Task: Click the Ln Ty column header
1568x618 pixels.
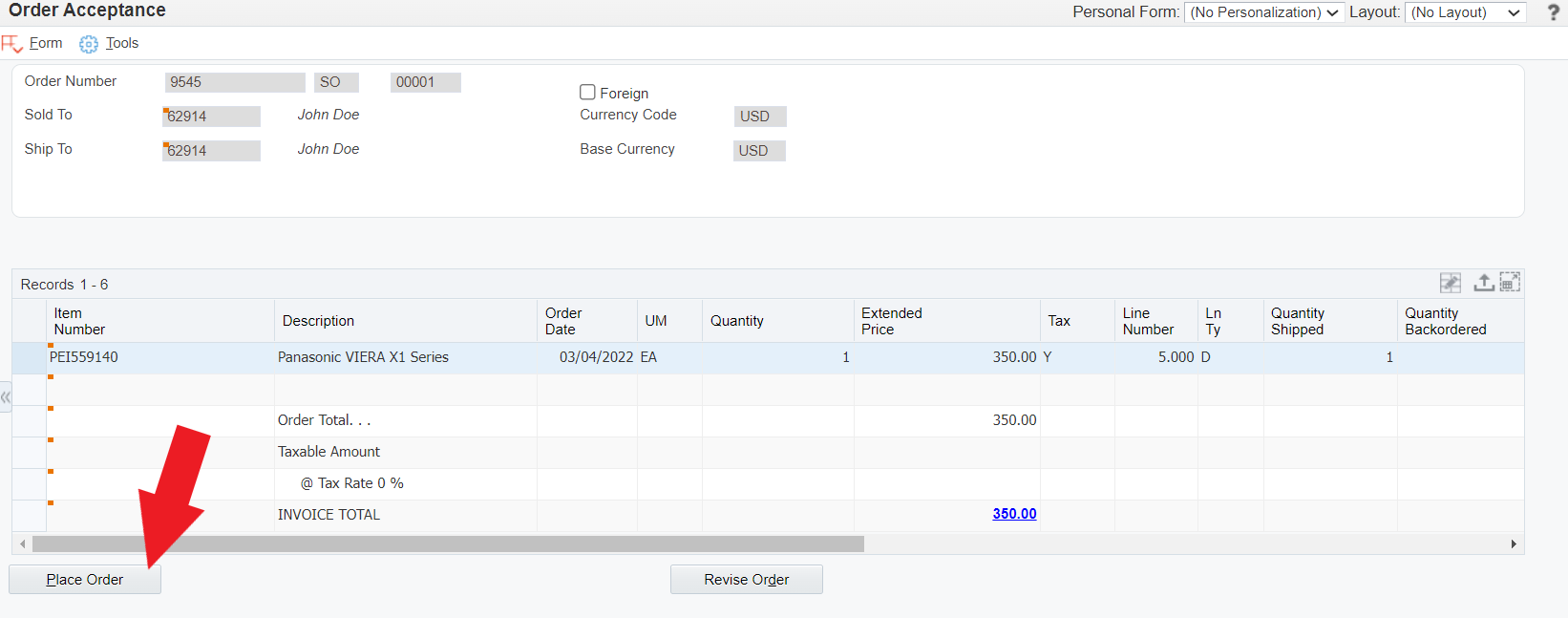Action: [1231, 321]
